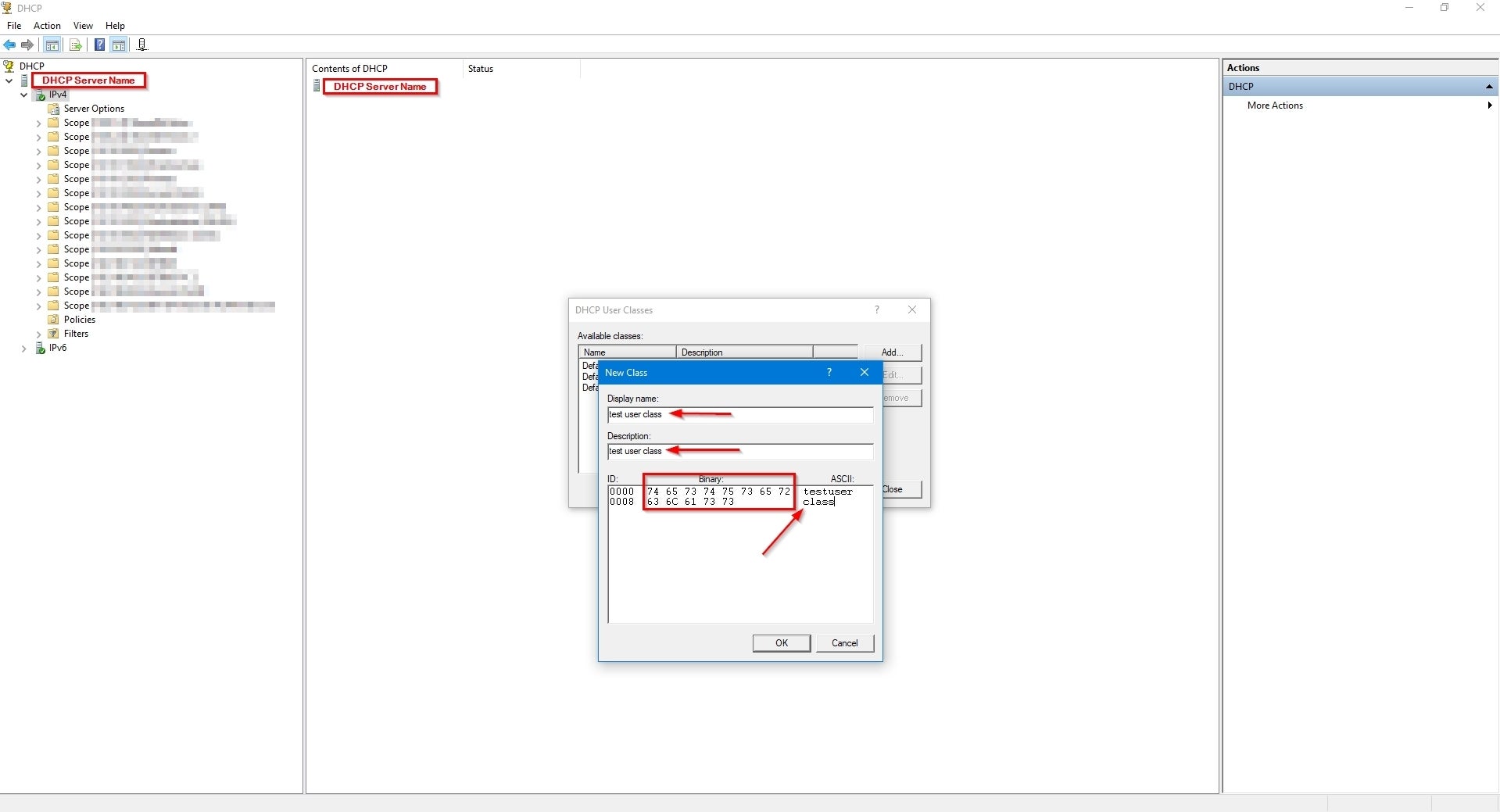Go back with the blue Back arrow
This screenshot has height=812, width=1500.
(x=9, y=45)
